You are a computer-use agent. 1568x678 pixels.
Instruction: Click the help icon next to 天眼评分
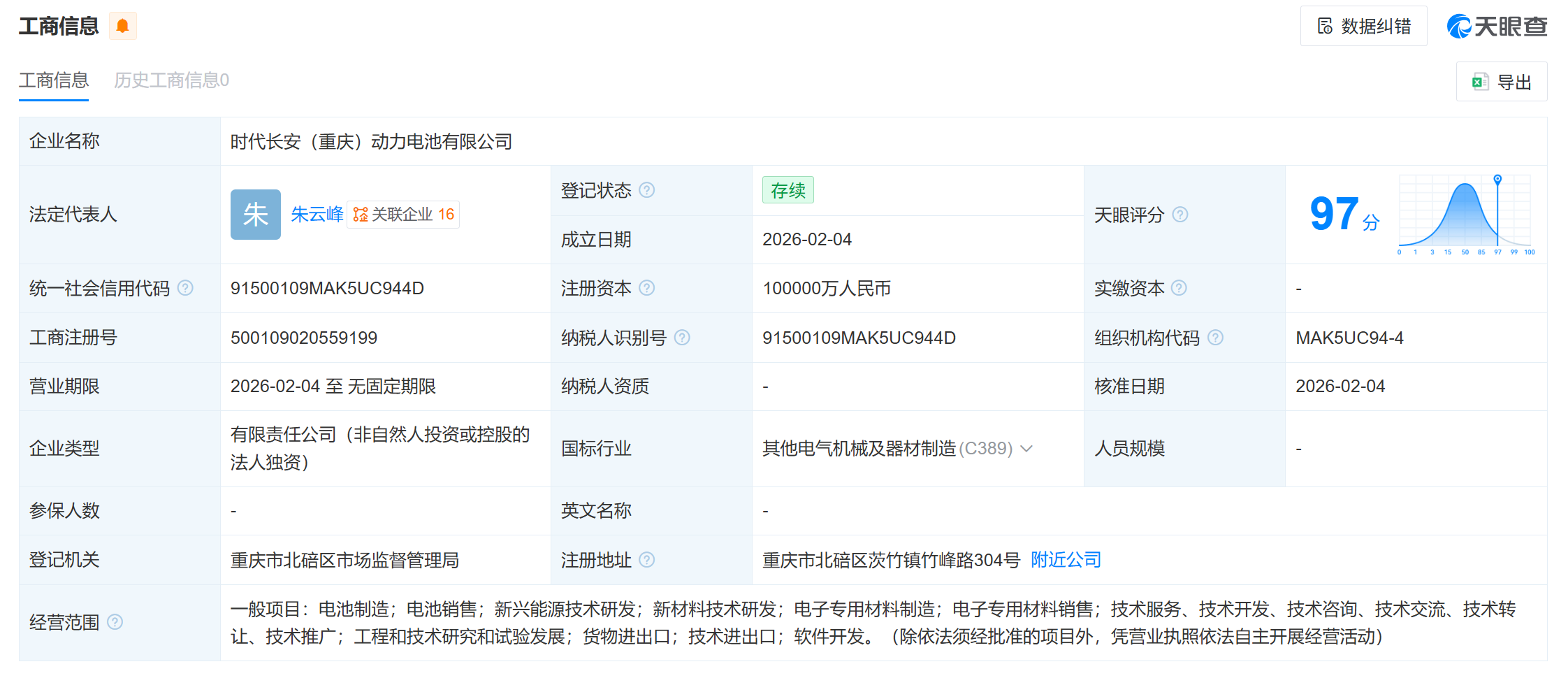click(1180, 215)
